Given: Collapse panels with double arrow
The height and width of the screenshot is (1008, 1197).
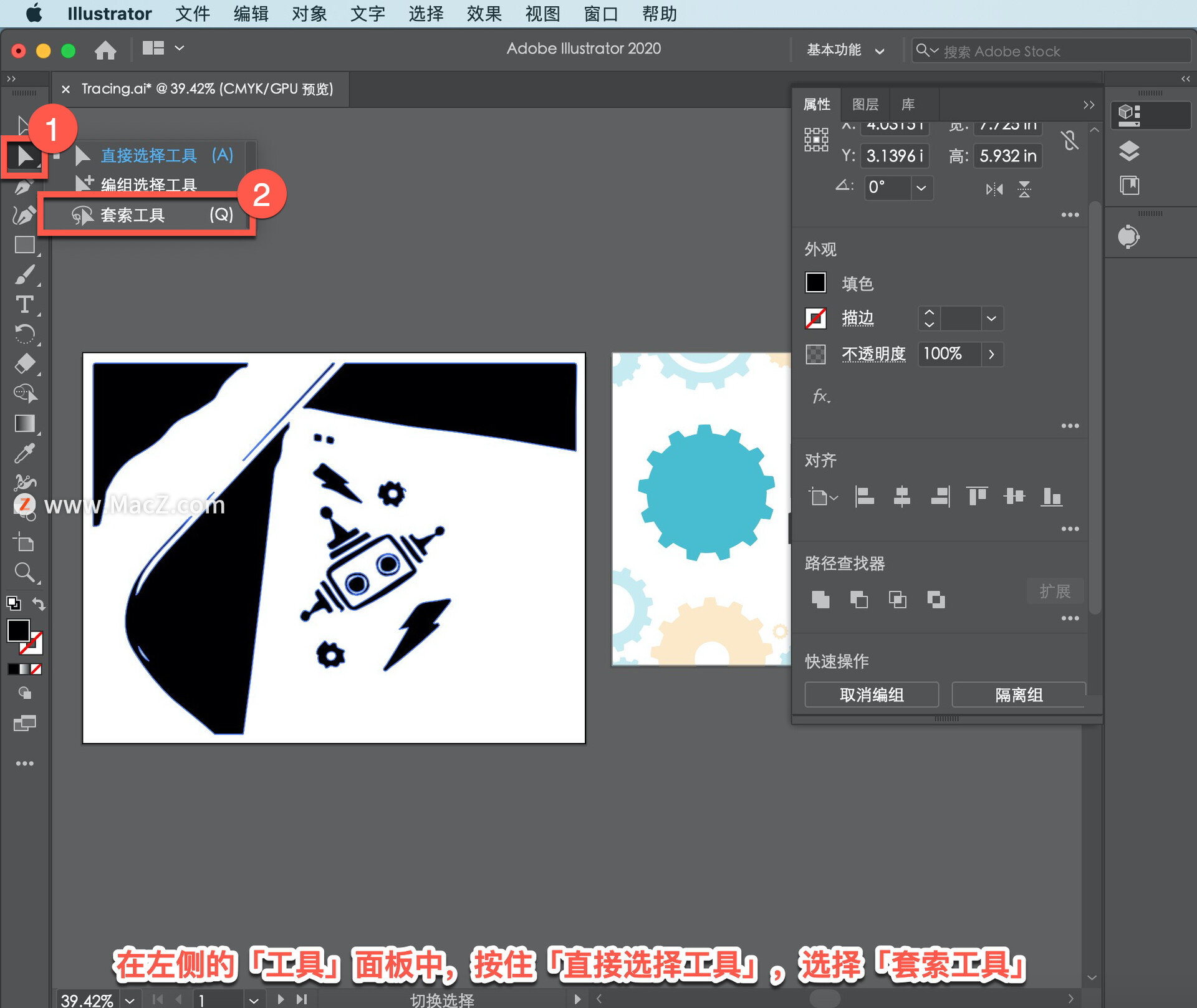Looking at the screenshot, I should tap(1089, 105).
